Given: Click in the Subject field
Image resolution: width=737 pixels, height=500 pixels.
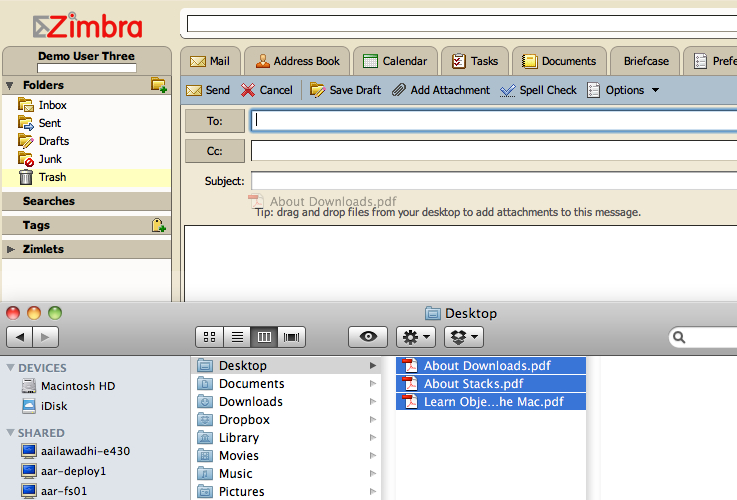Looking at the screenshot, I should 494,181.
